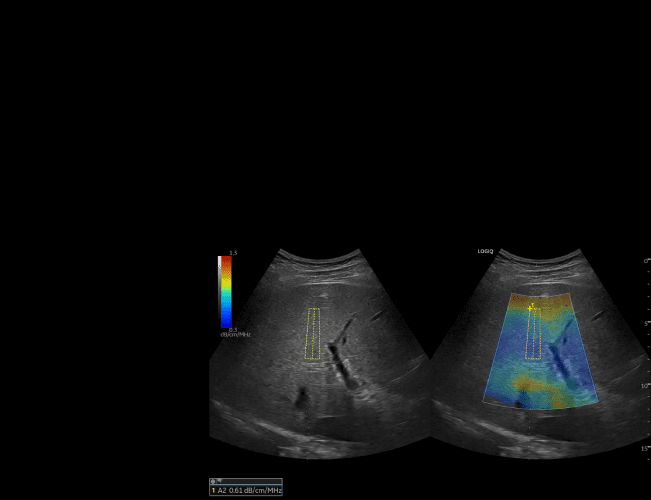The height and width of the screenshot is (500, 651).
Task: Select the yellow ROI box on color map image
Action: [533, 334]
